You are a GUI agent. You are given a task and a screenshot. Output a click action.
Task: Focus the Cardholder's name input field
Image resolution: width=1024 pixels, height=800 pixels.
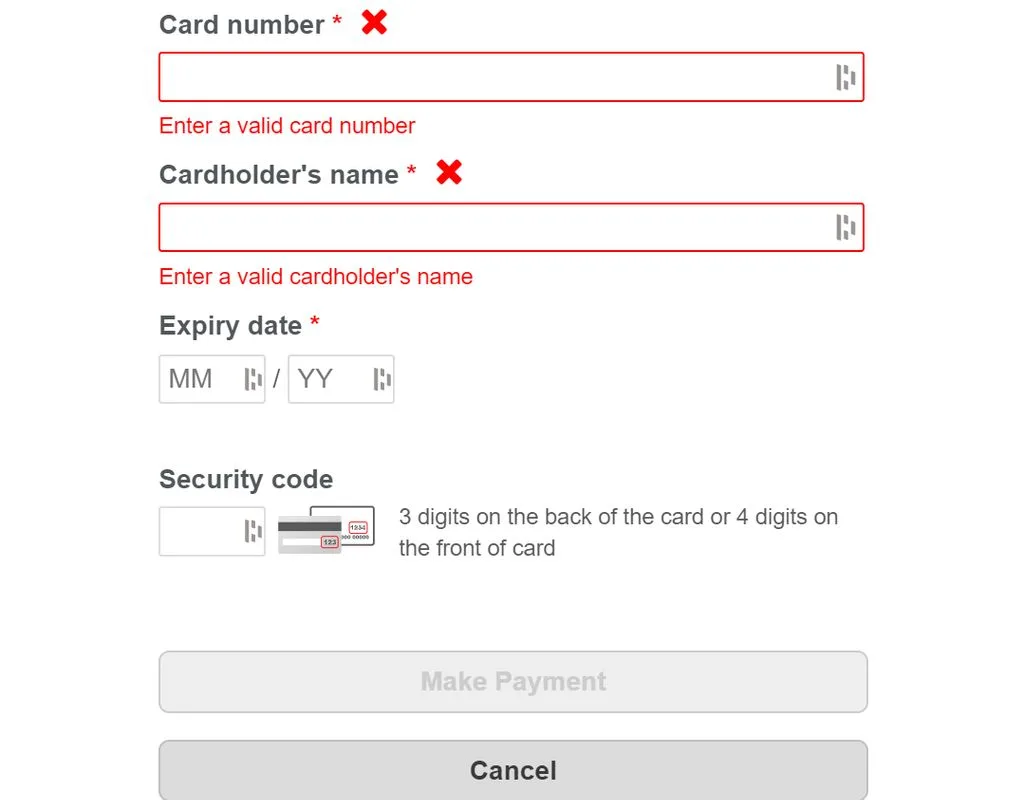click(x=490, y=227)
